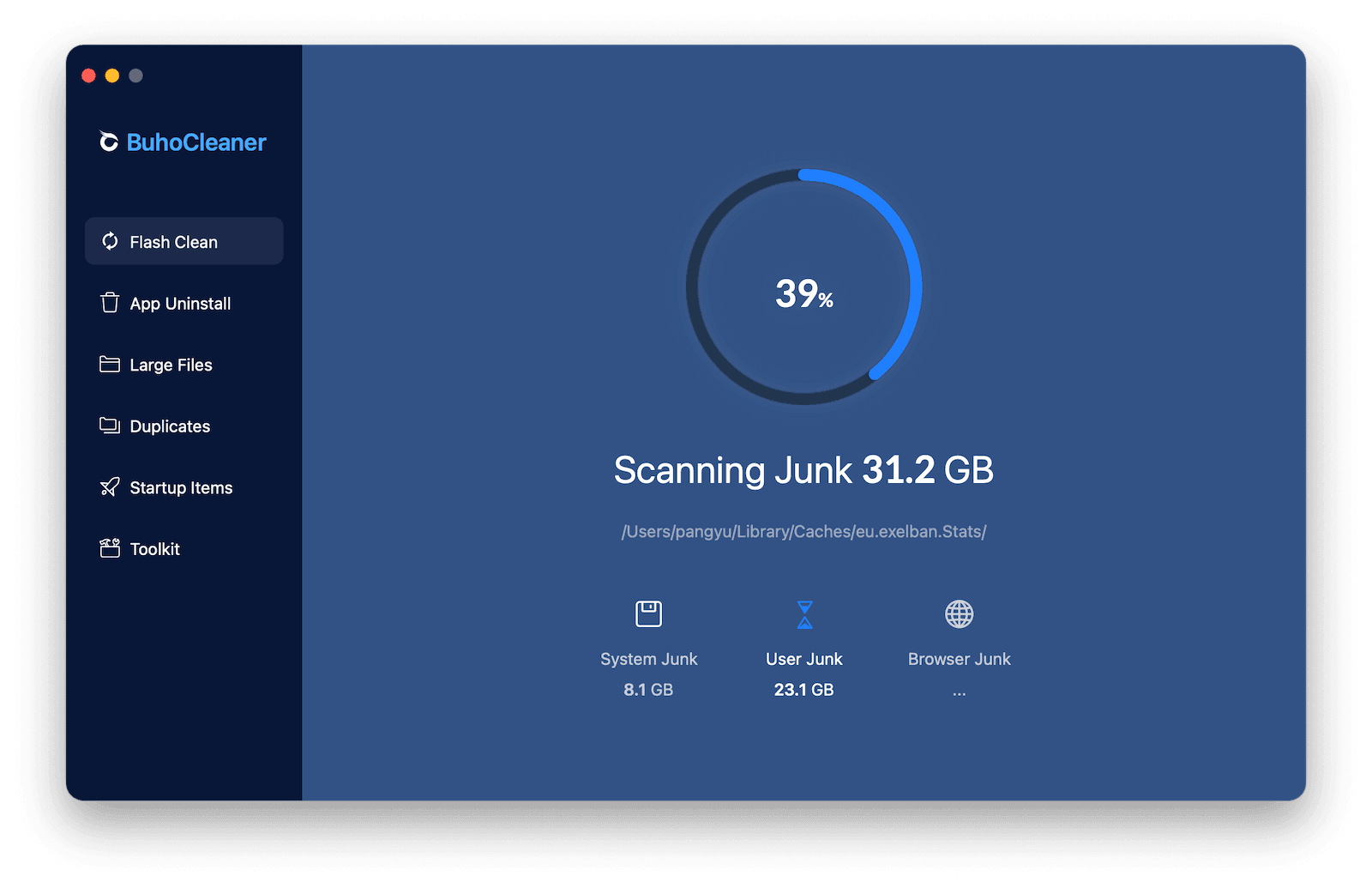Image resolution: width=1372 pixels, height=888 pixels.
Task: Select the User Junk hourglass icon
Action: pyautogui.click(x=803, y=613)
